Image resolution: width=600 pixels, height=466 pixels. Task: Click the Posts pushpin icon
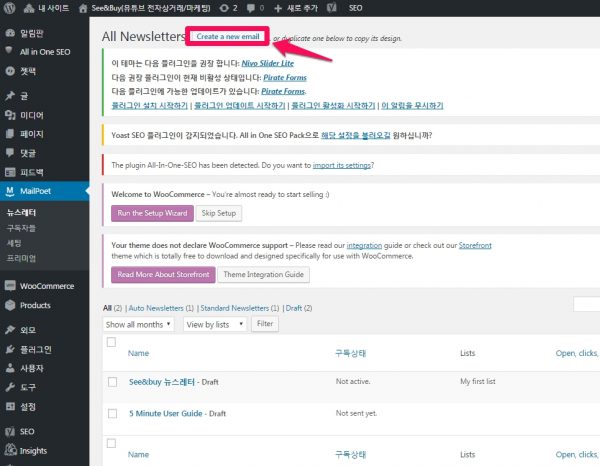(10, 96)
